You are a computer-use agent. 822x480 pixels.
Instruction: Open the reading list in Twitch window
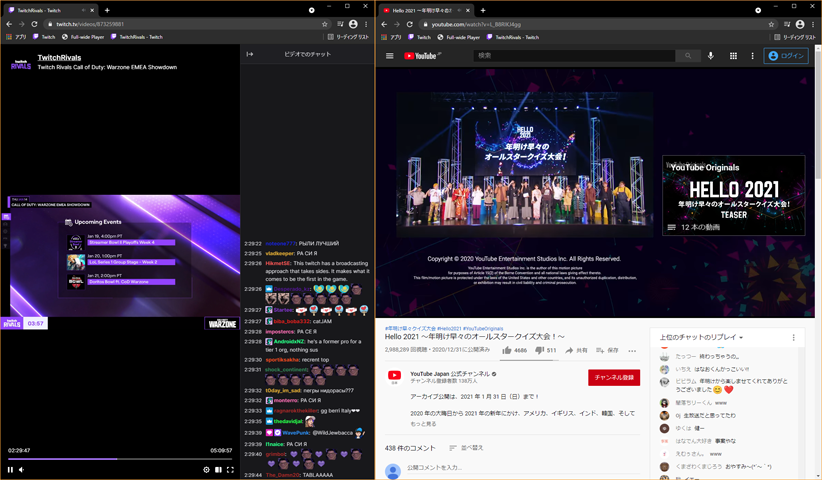tap(348, 37)
